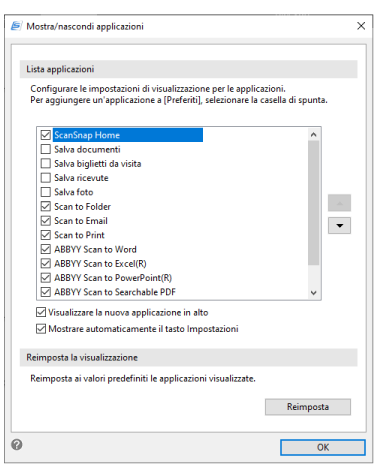Screen dimensions: 377x467
Task: Disable the Scan to Email checkbox
Action: tap(46, 221)
